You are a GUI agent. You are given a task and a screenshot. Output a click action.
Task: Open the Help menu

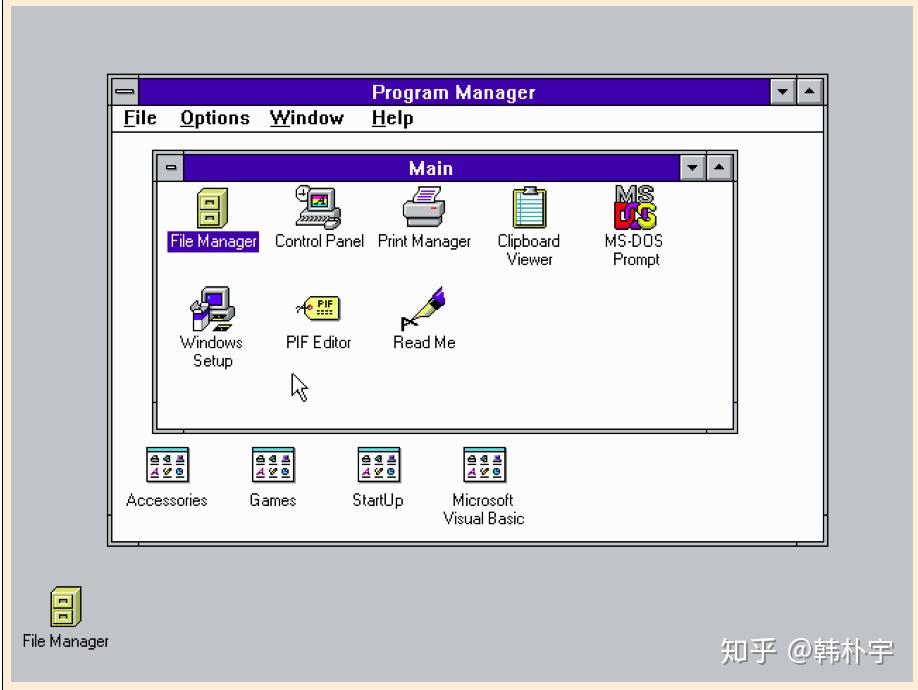391,118
